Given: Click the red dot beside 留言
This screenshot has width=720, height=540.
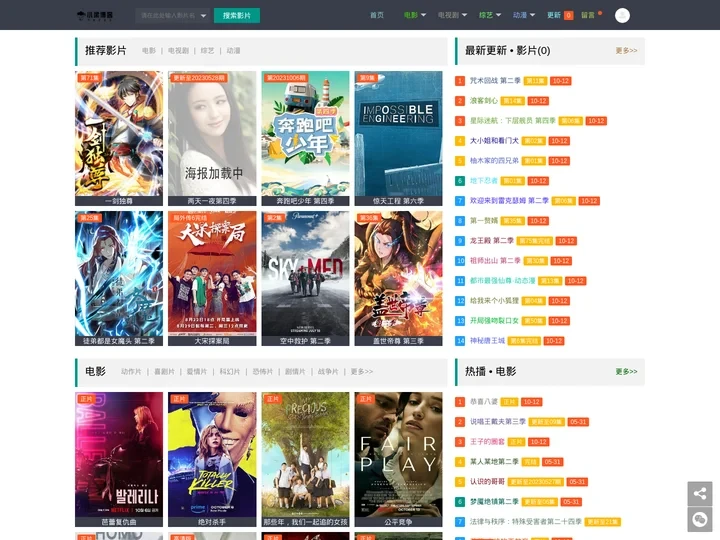Looking at the screenshot, I should coord(600,13).
